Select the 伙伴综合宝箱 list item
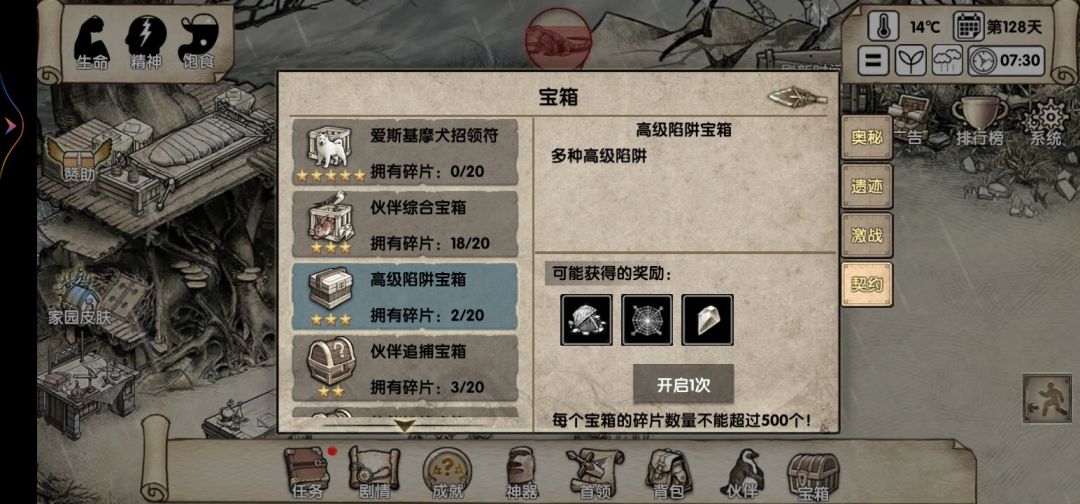 tap(405, 224)
